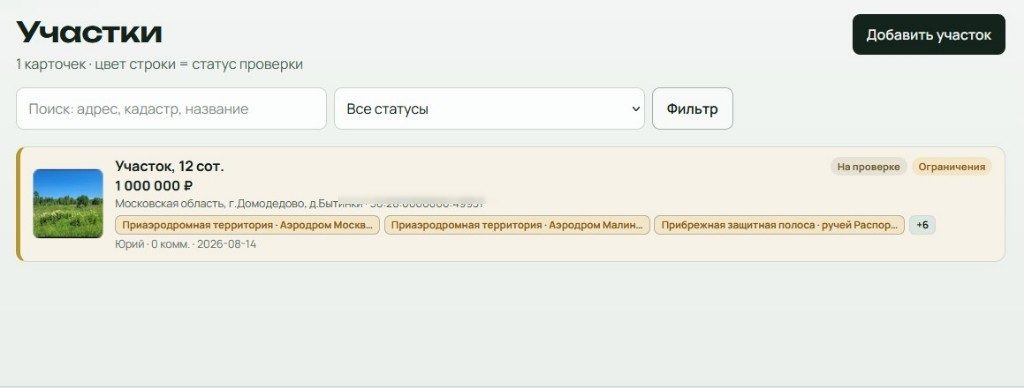Click the price 1 000 000 ₽

click(154, 186)
